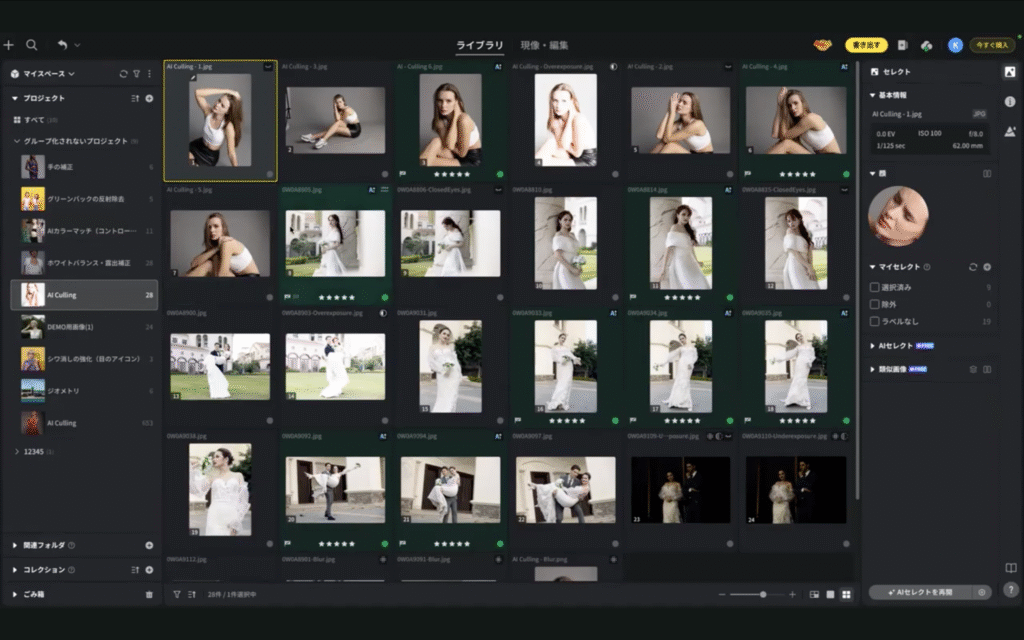Click the yellow 書き出す export button

(866, 45)
